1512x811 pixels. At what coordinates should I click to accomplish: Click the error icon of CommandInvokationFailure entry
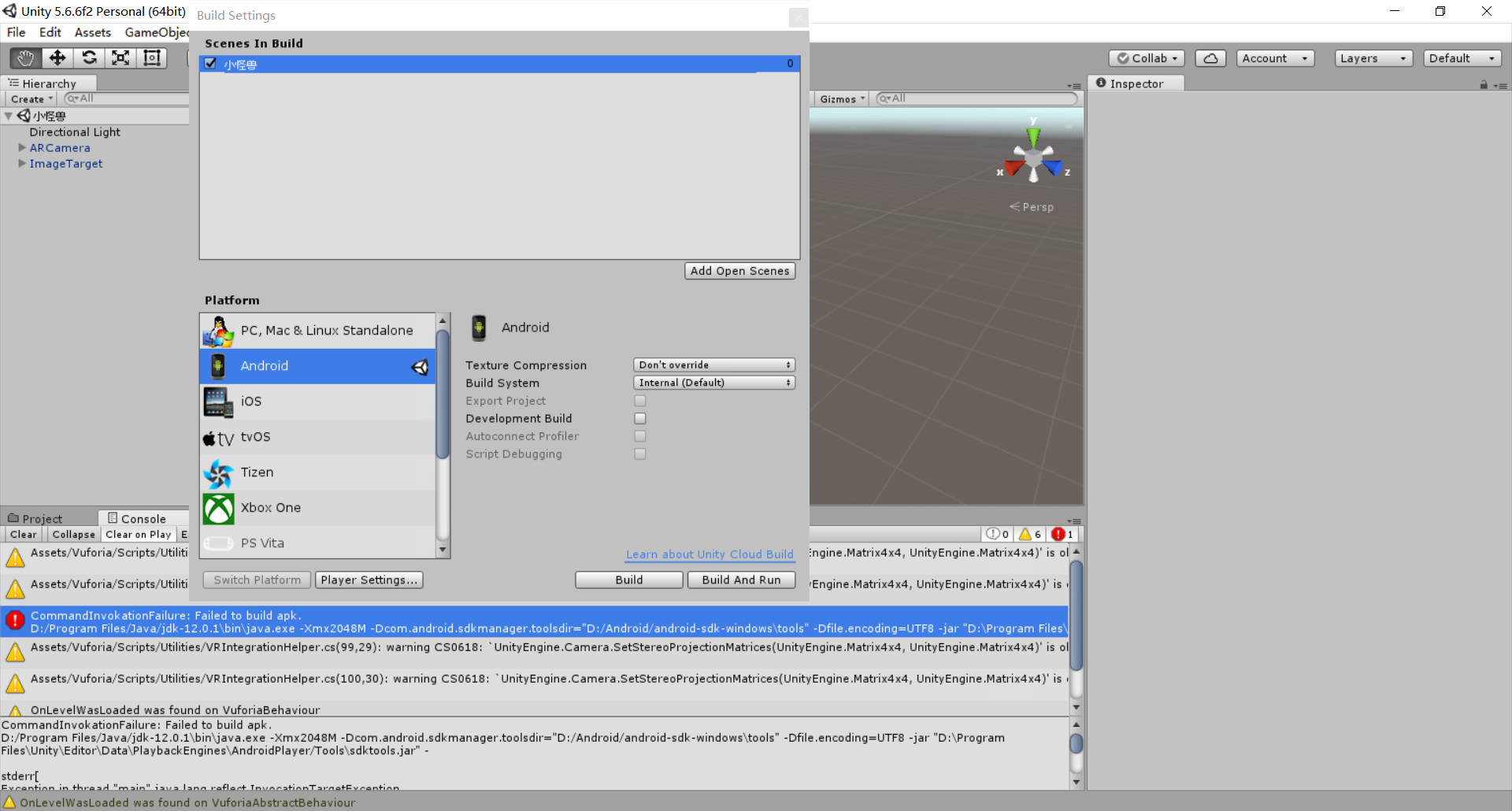pyautogui.click(x=15, y=621)
